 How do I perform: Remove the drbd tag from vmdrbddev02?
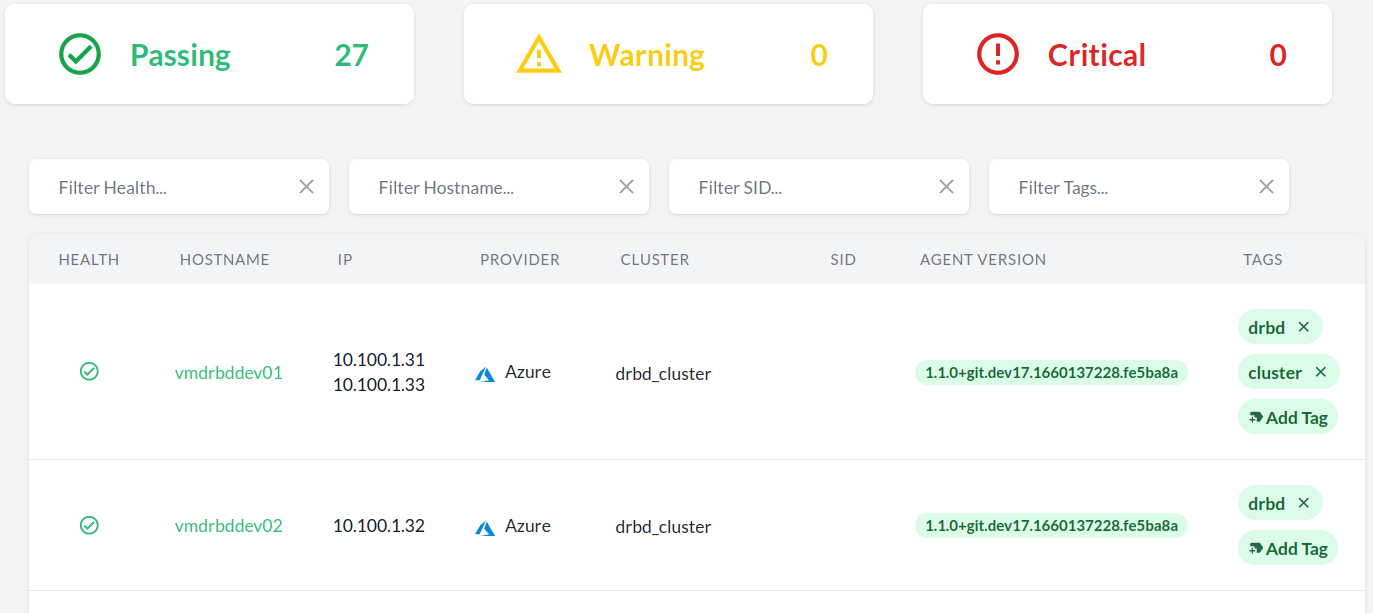coord(1303,503)
